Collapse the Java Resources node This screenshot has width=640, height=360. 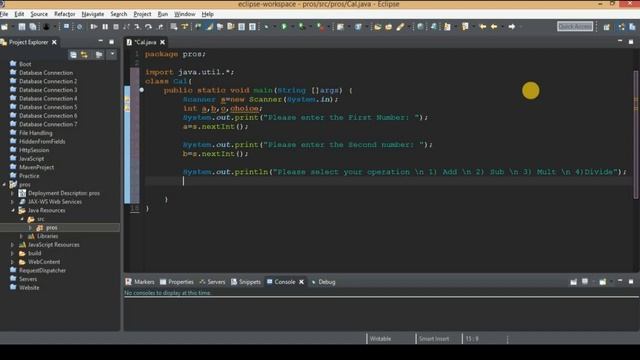(x=13, y=210)
